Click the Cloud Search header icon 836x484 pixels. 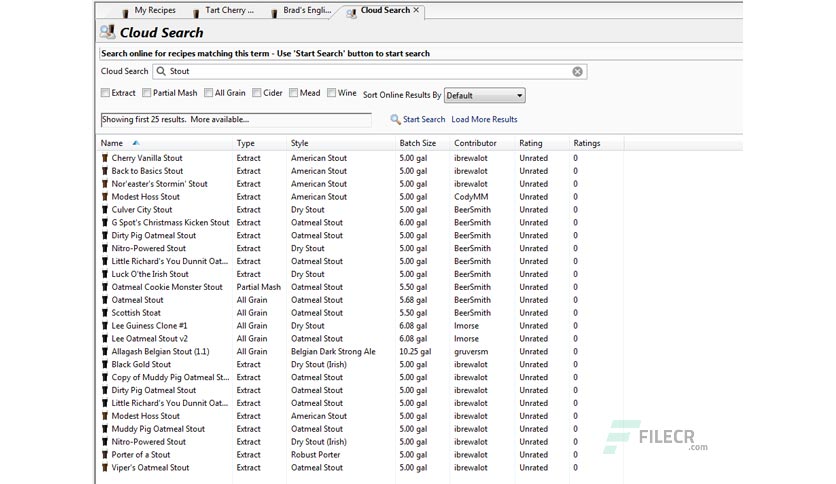(108, 32)
